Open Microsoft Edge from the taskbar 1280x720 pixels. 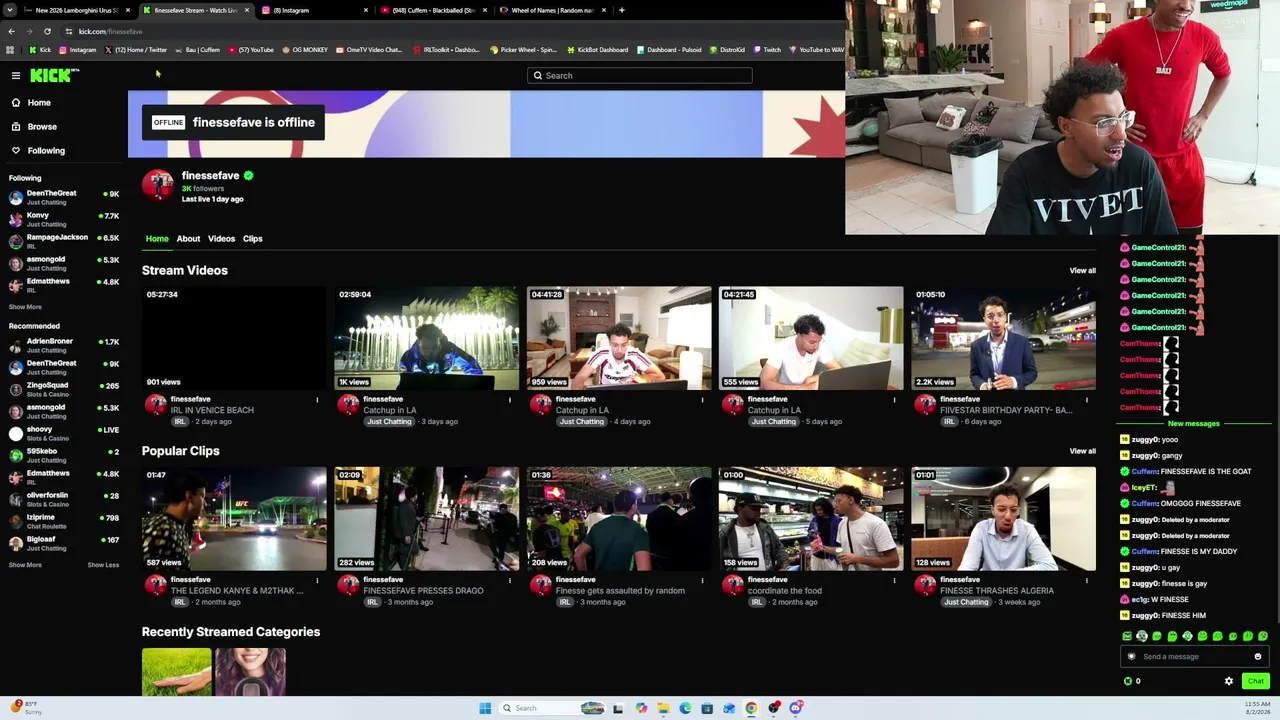[685, 708]
